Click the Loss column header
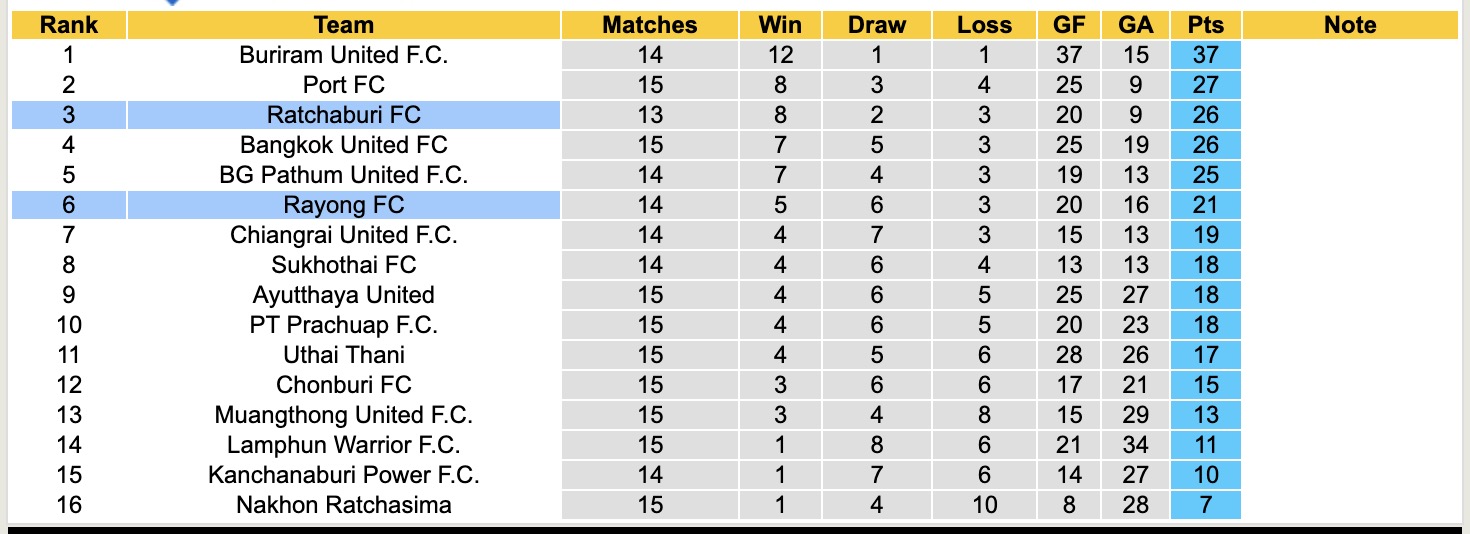 pos(984,25)
